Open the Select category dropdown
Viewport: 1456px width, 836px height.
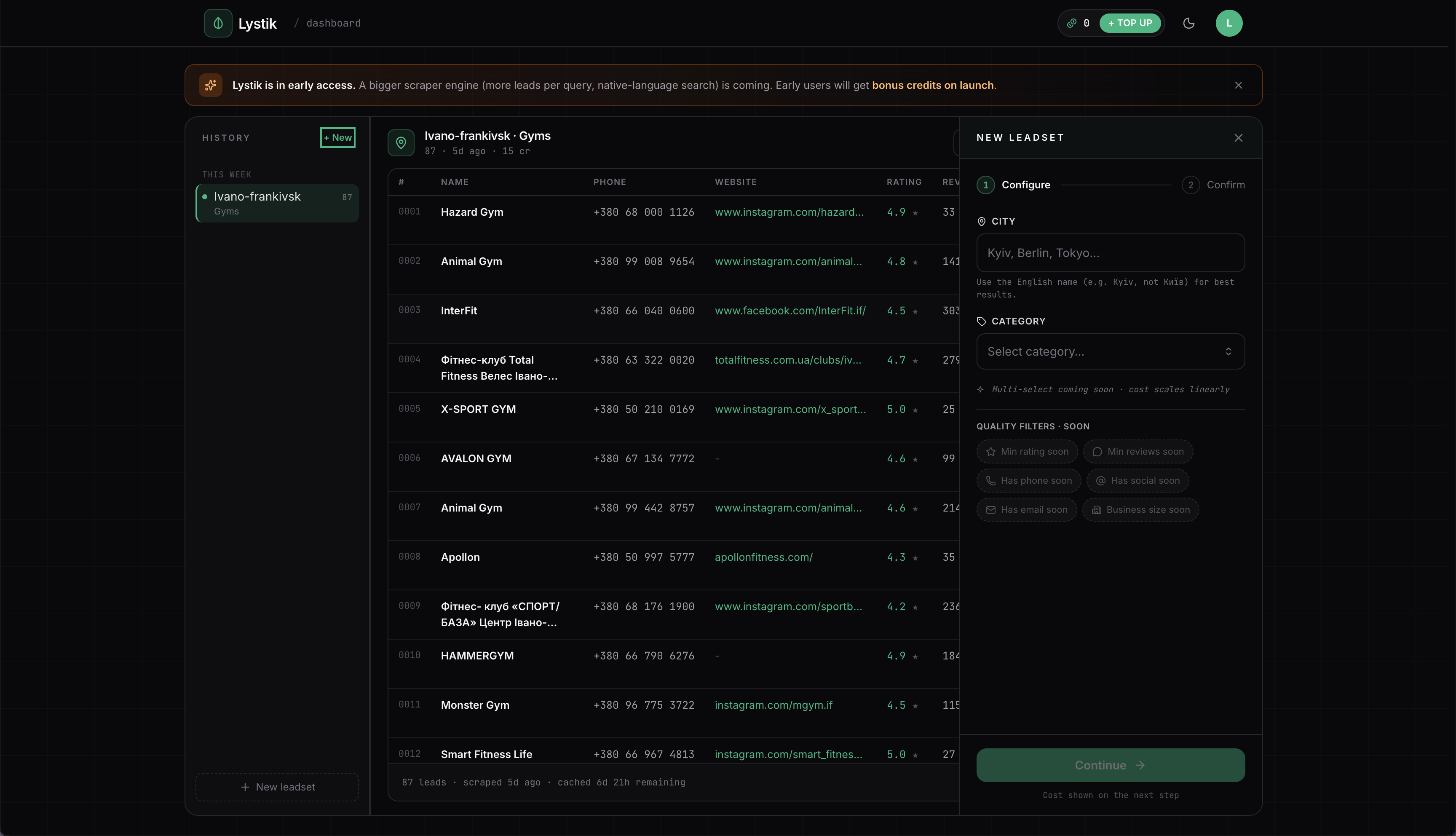[1111, 351]
